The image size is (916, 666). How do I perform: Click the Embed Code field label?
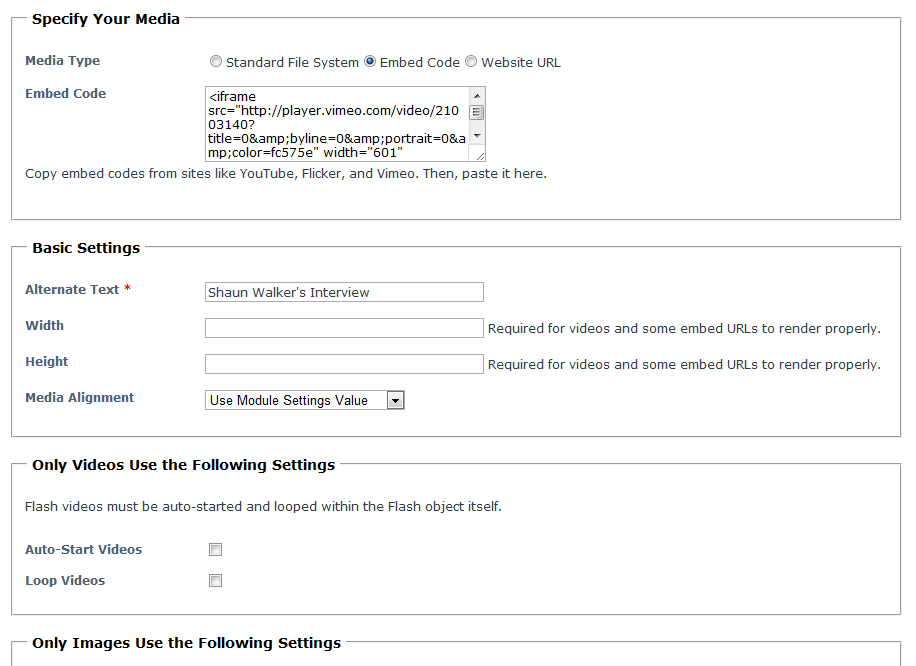tap(65, 93)
